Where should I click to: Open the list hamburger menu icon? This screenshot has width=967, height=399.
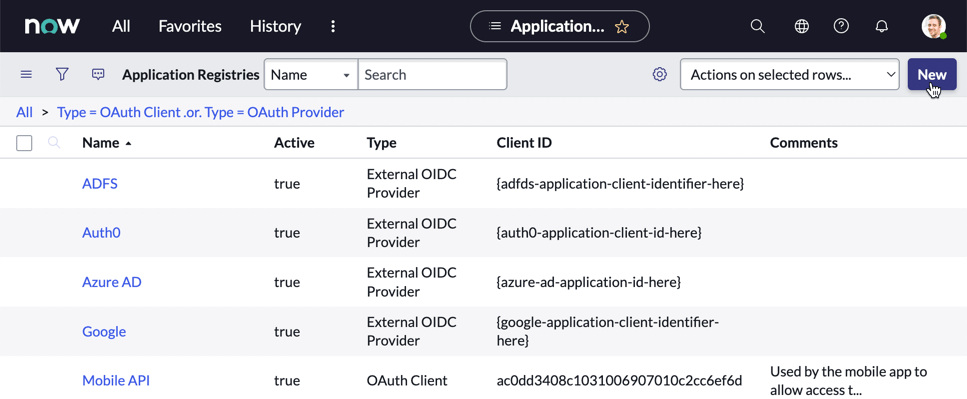click(x=26, y=75)
